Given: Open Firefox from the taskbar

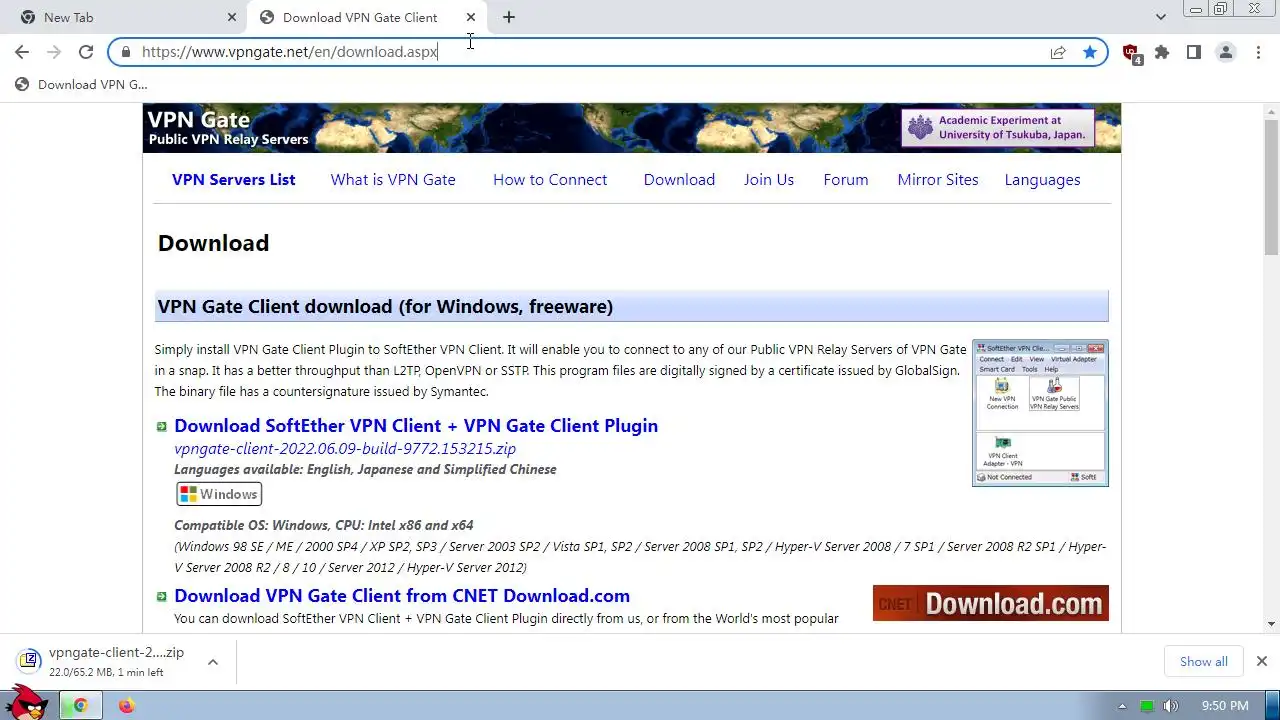Looking at the screenshot, I should [126, 706].
